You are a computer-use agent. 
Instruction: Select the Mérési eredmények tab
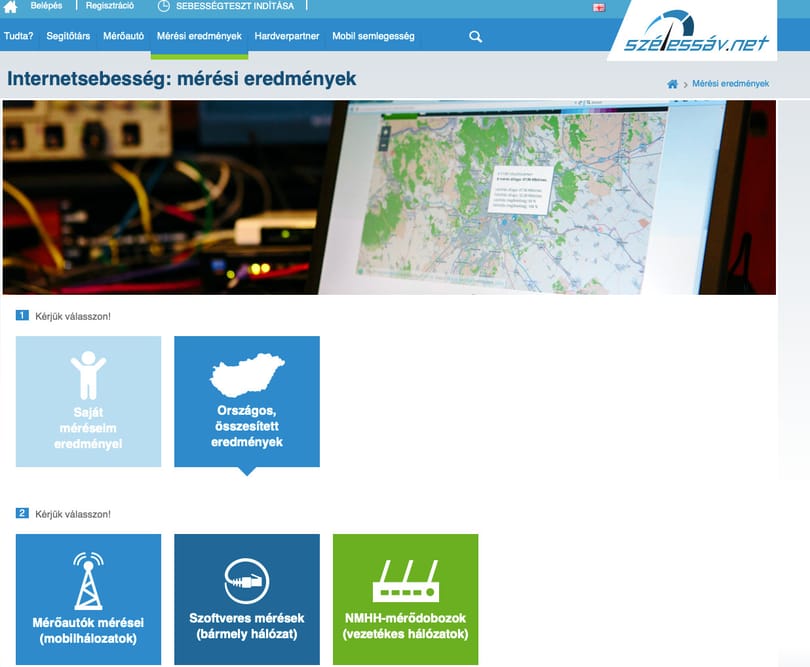[199, 36]
